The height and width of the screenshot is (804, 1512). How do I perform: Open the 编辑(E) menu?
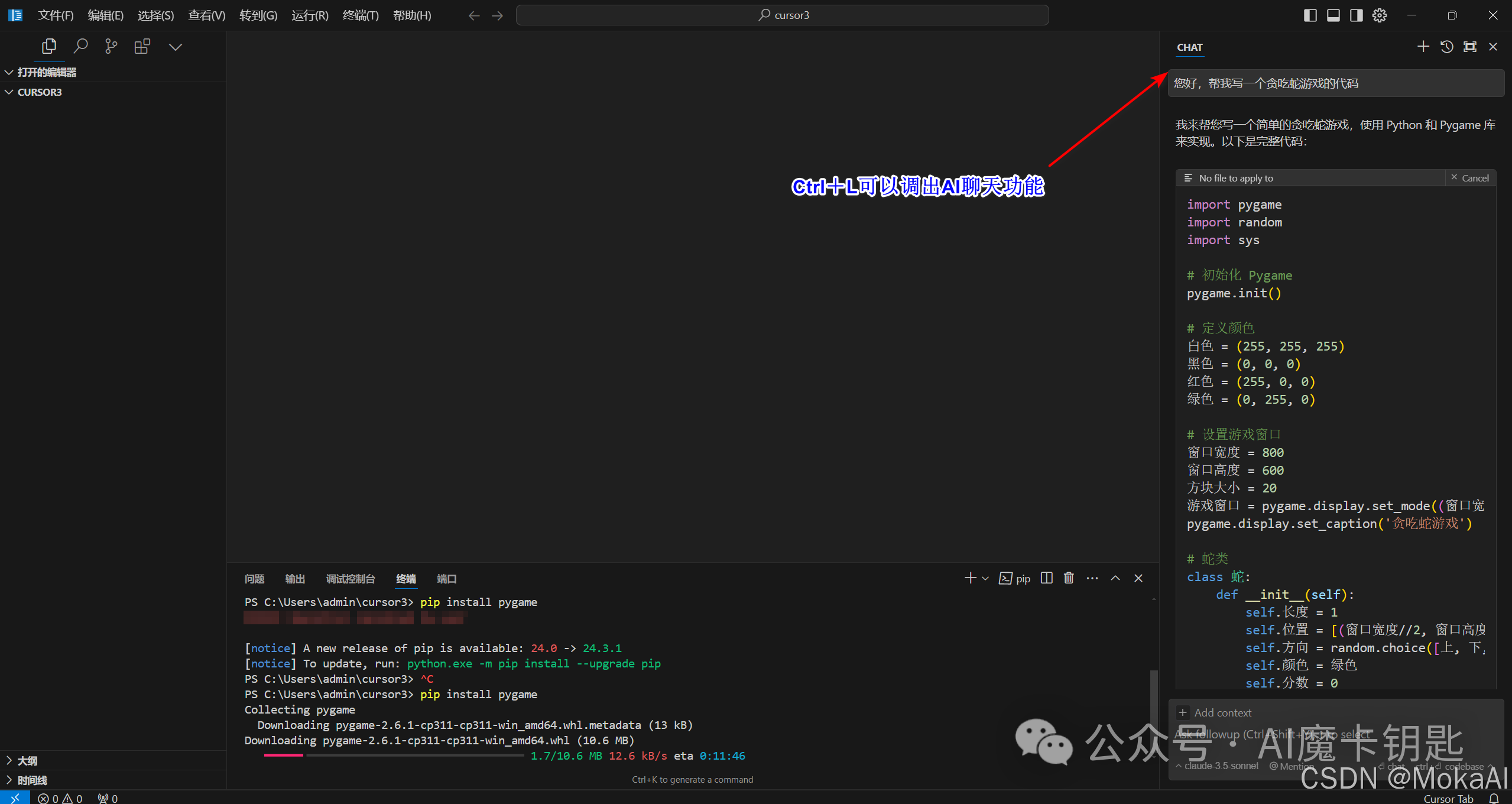coord(106,15)
